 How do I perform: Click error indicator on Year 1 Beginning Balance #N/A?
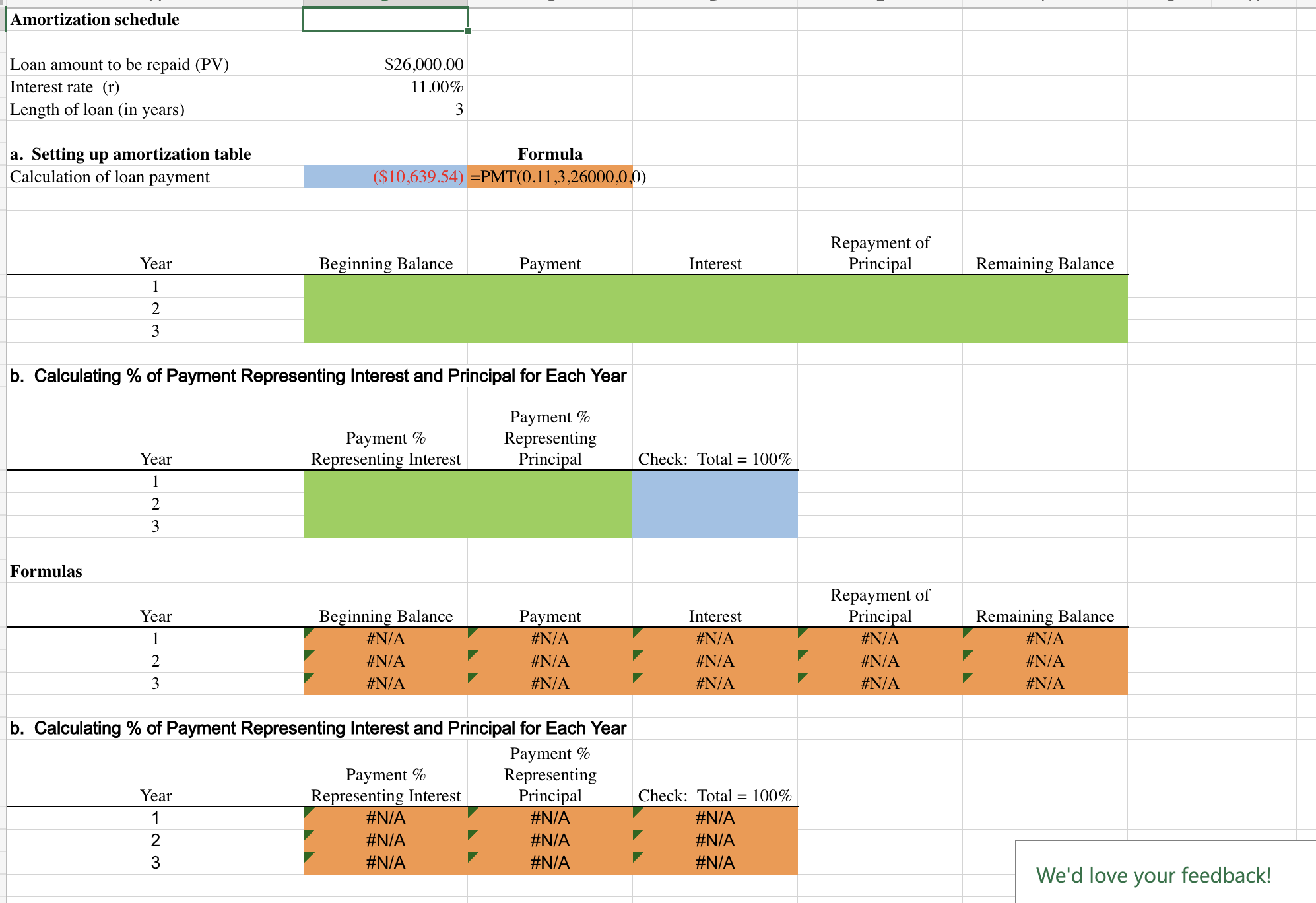[x=308, y=632]
